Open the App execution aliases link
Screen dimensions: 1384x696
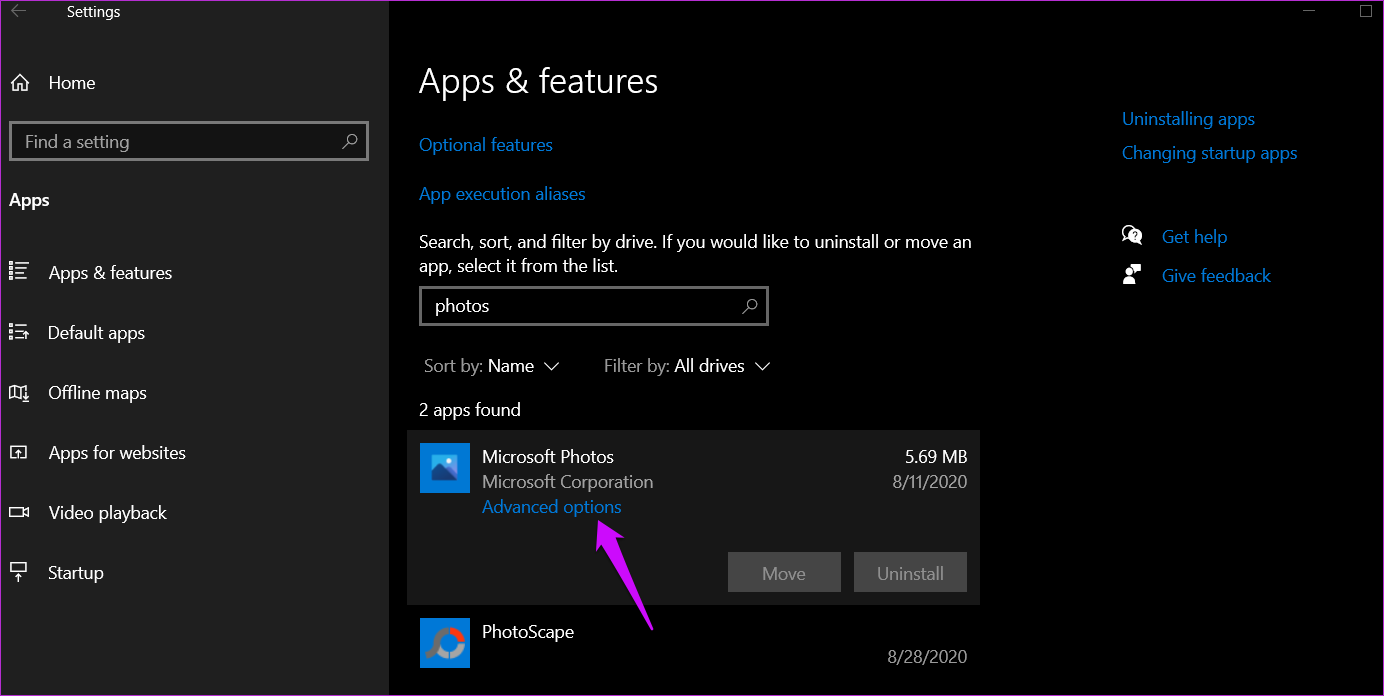[x=502, y=194]
